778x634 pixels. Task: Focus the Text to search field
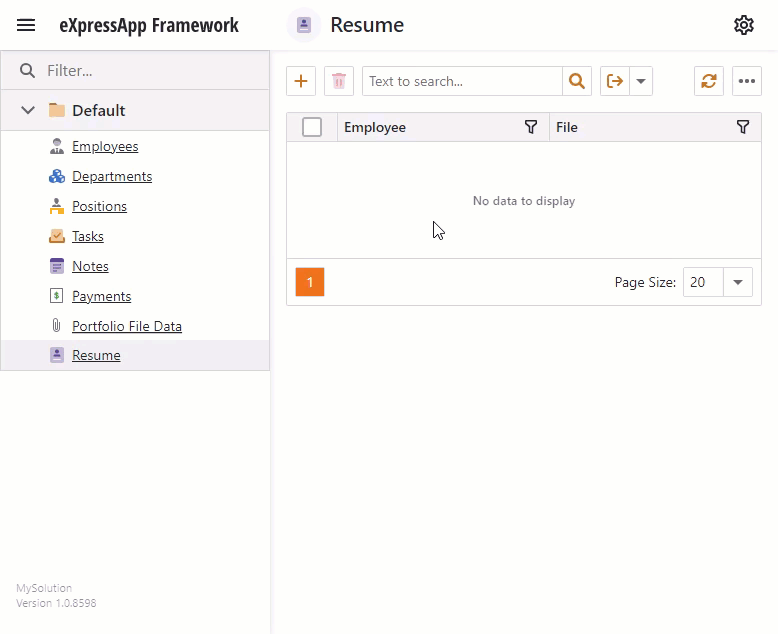coord(462,81)
